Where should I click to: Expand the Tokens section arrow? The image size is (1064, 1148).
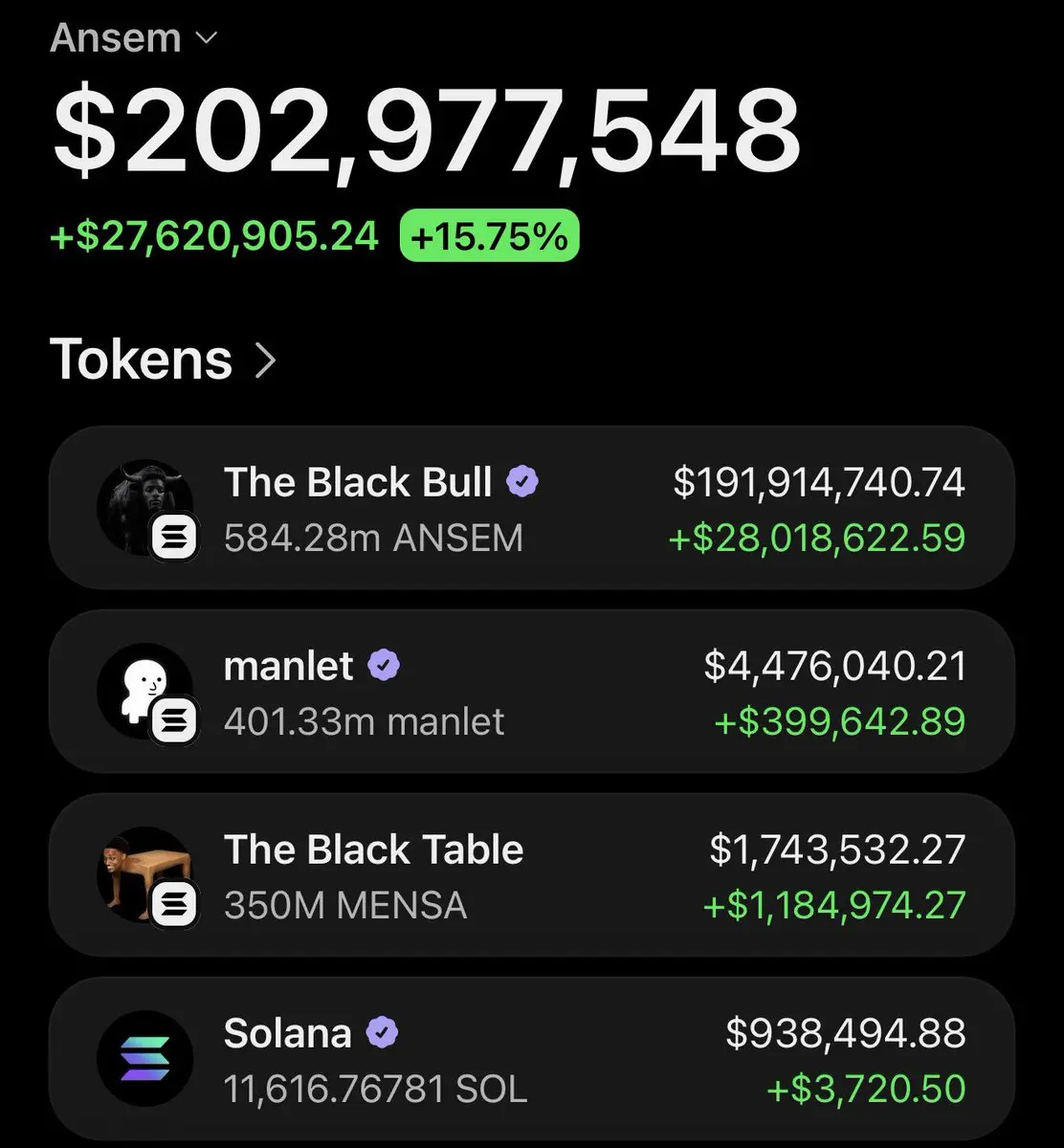[x=265, y=361]
